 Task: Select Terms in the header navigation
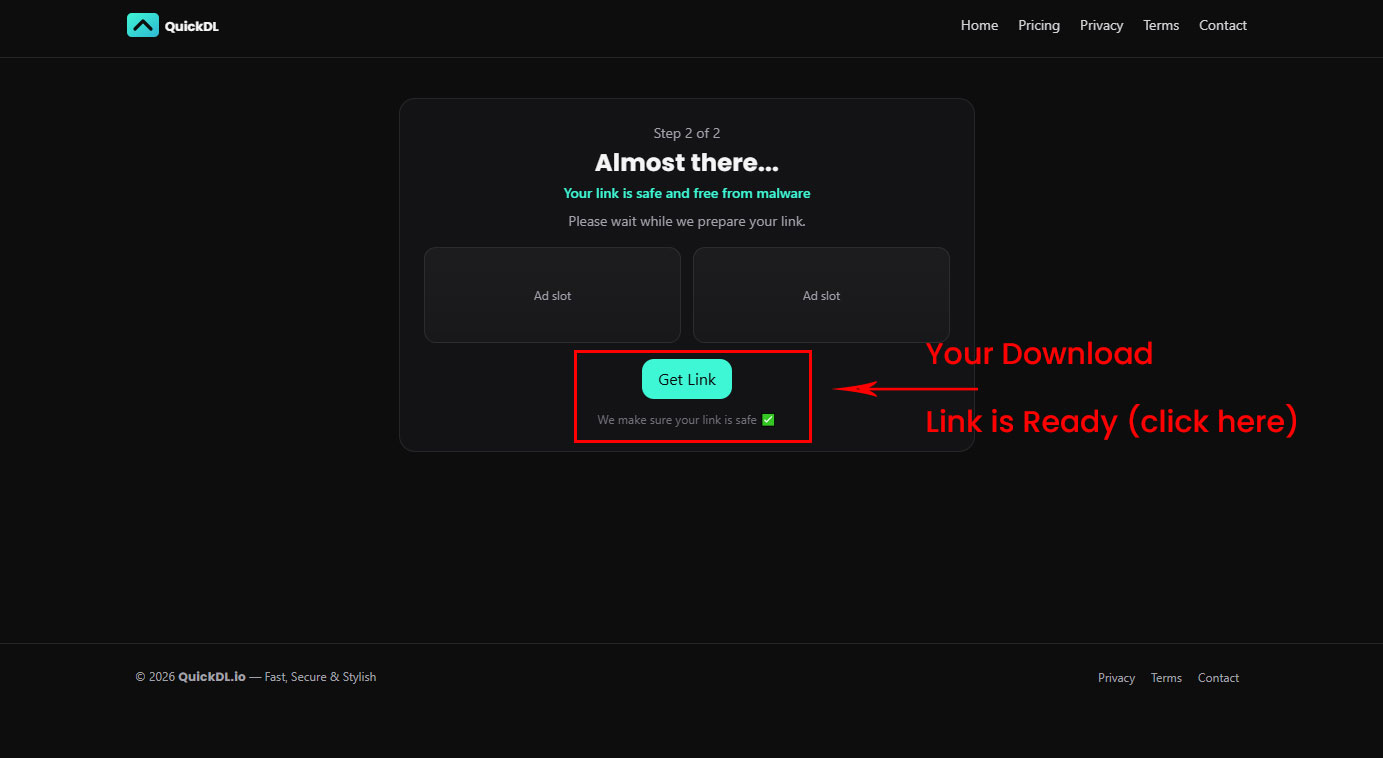pyautogui.click(x=1161, y=25)
